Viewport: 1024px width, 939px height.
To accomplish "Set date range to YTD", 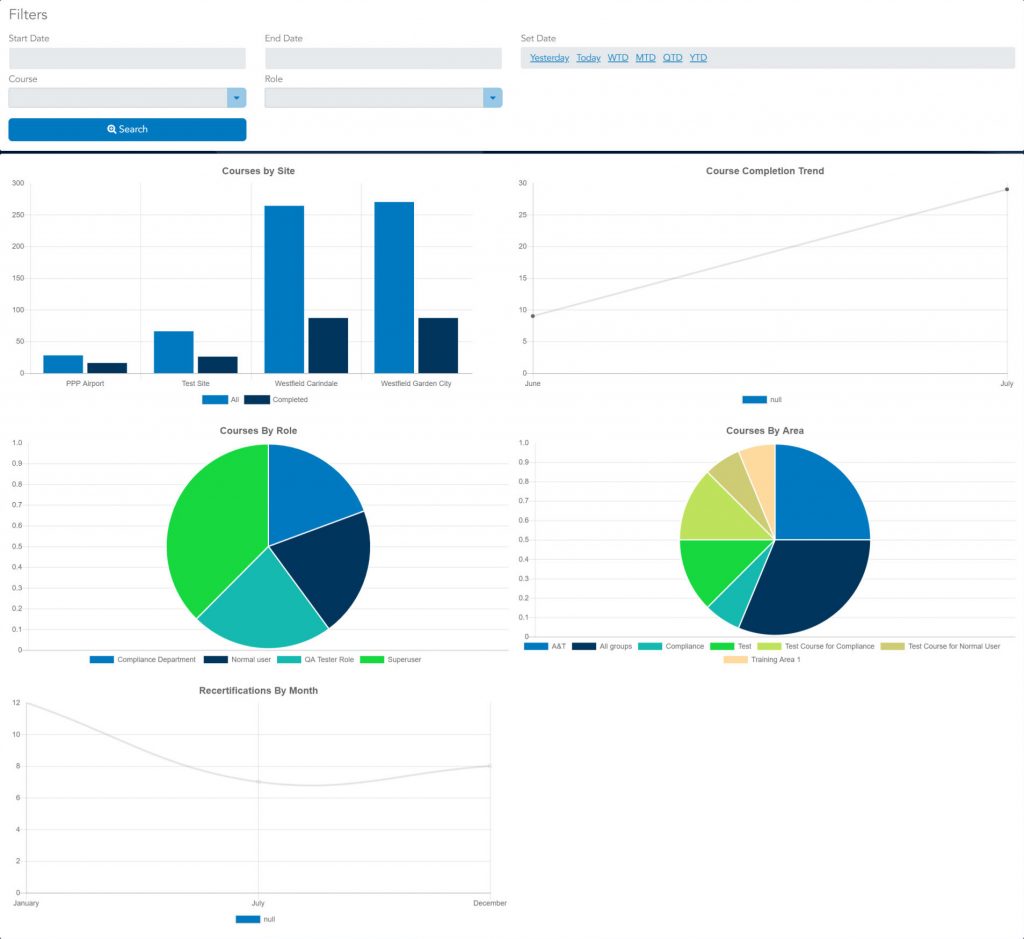I will click(x=698, y=58).
